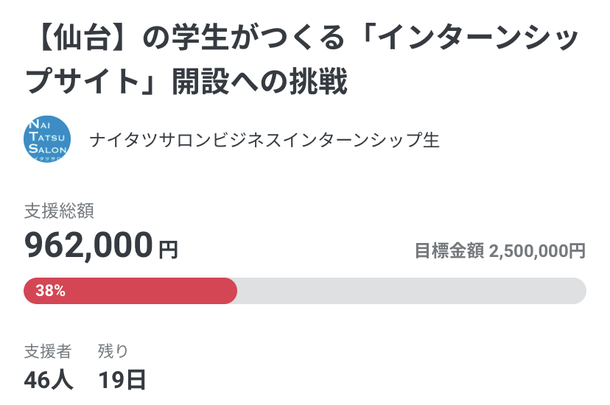Click the Nai Tatsu Salon avatar icon
Screen dimensions: 610x405
(x=46, y=140)
